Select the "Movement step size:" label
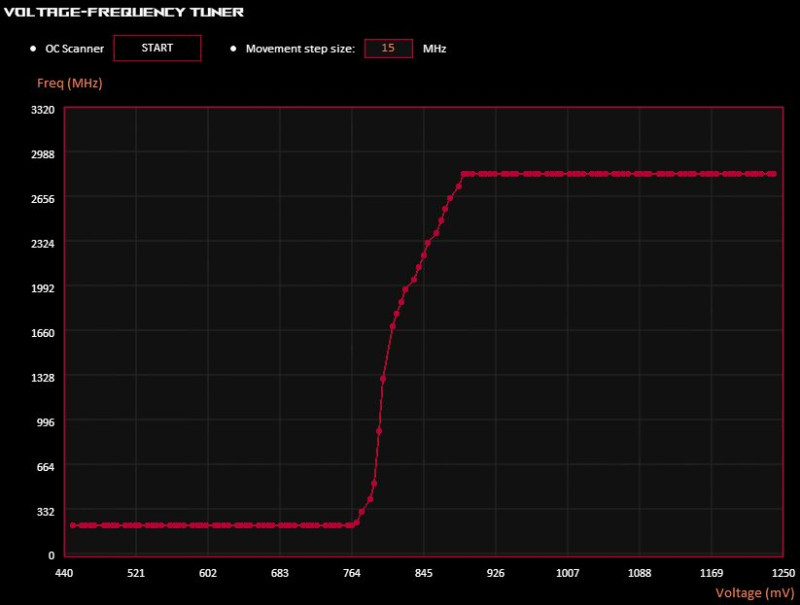 click(300, 48)
